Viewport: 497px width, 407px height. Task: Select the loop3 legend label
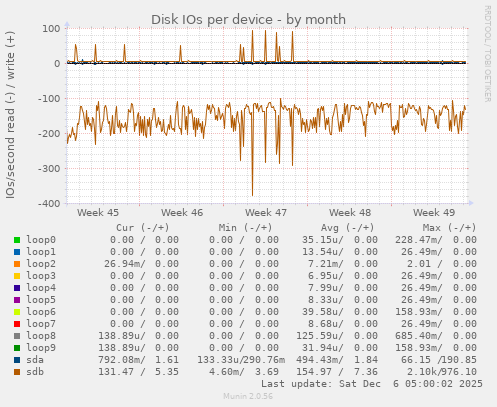[x=41, y=276]
